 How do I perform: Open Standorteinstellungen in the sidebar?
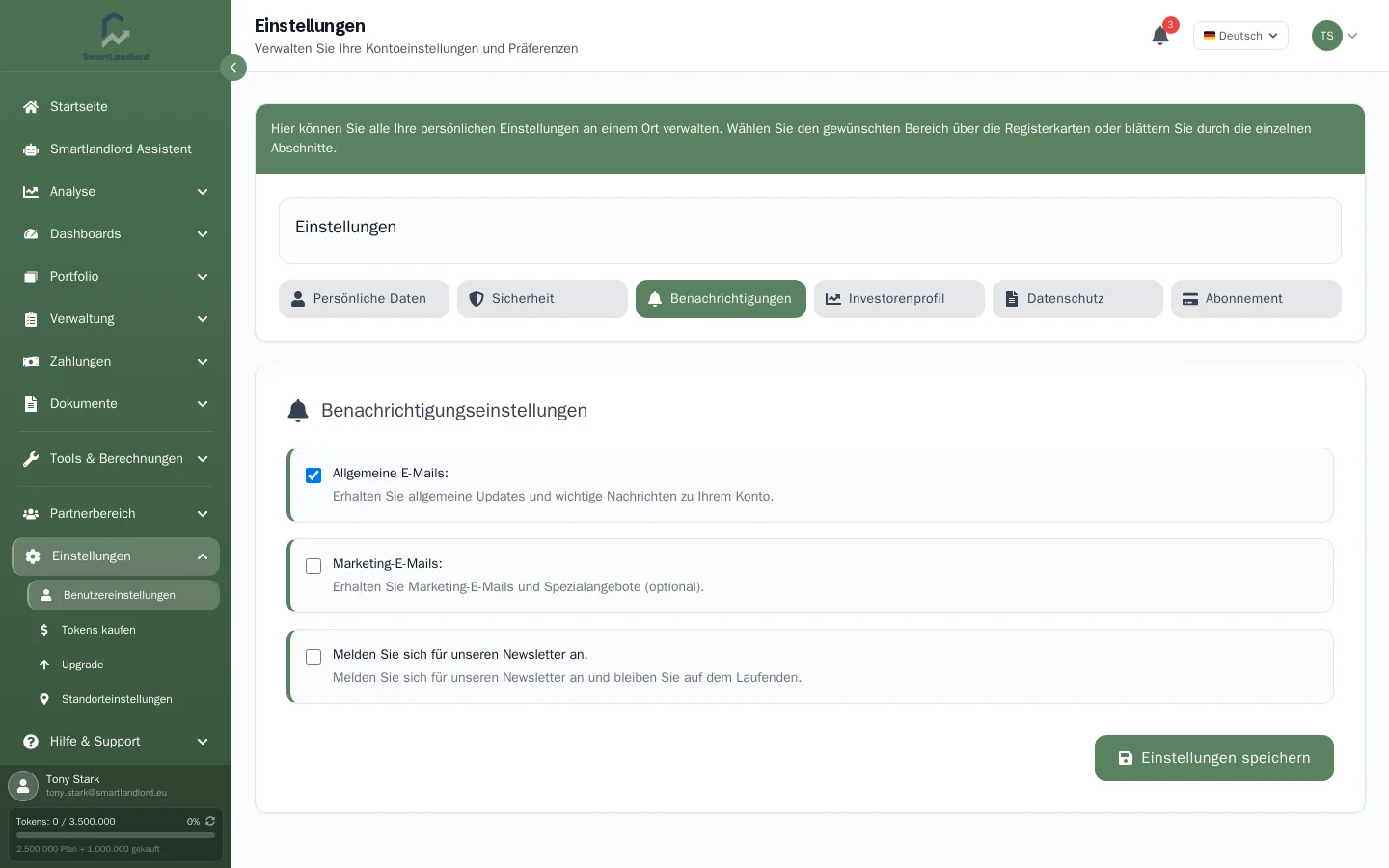coord(123,699)
